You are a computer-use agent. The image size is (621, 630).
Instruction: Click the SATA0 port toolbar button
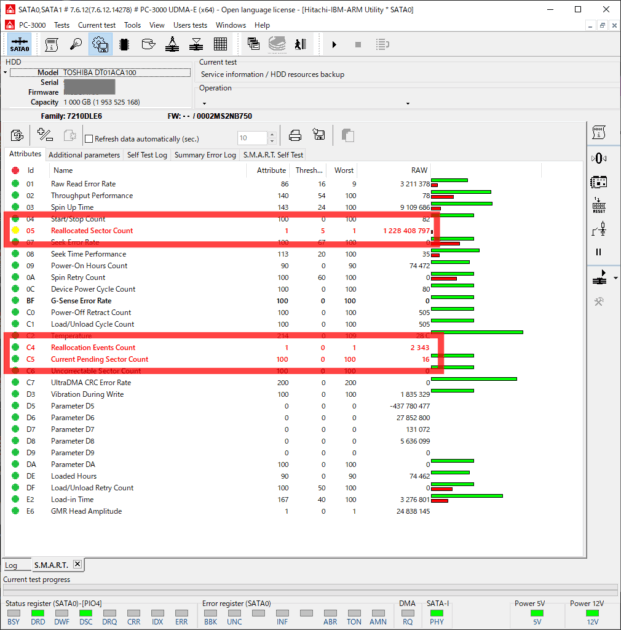19,44
